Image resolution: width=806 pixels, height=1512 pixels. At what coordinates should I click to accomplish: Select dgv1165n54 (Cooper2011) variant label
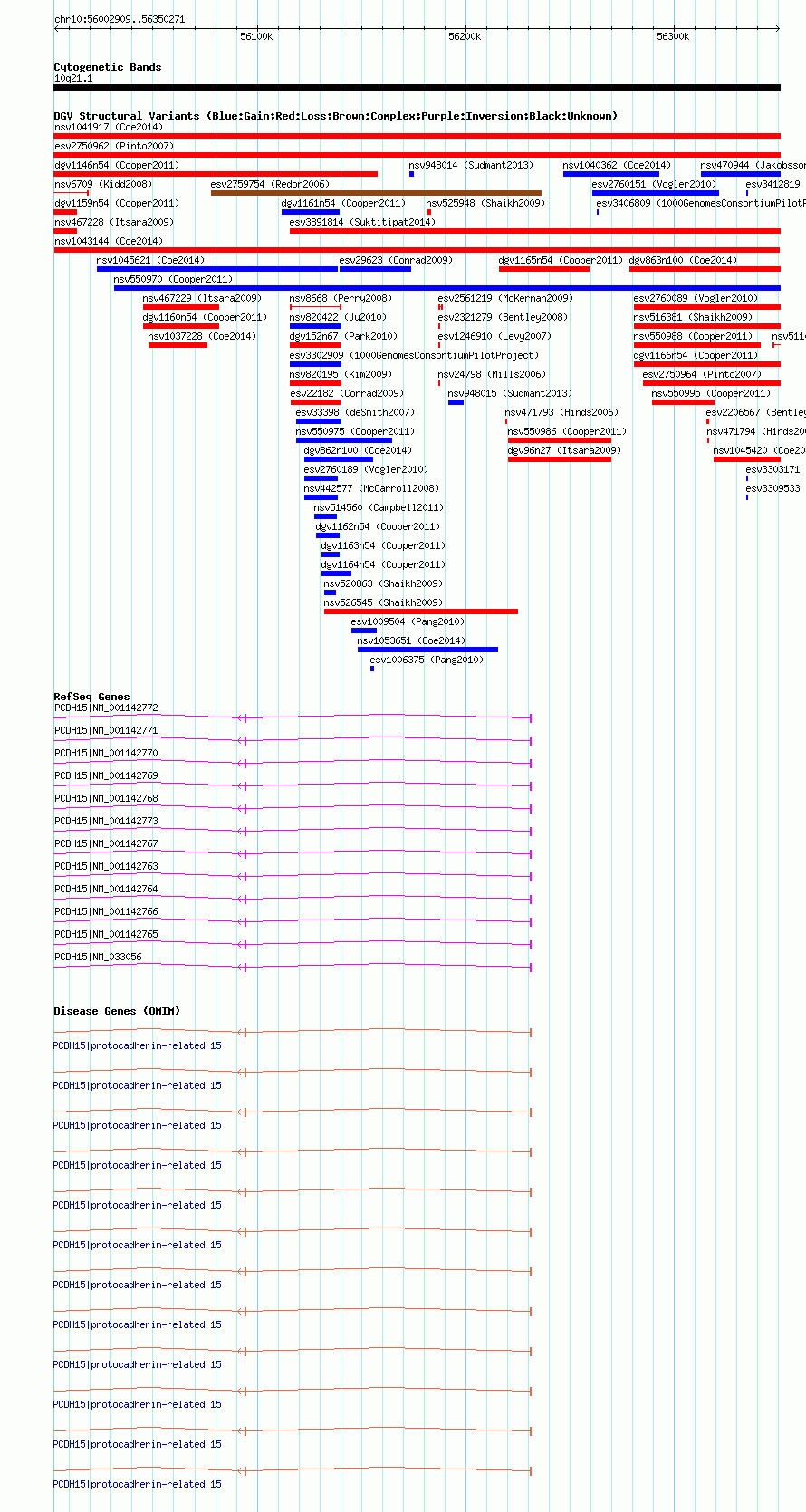[x=561, y=260]
